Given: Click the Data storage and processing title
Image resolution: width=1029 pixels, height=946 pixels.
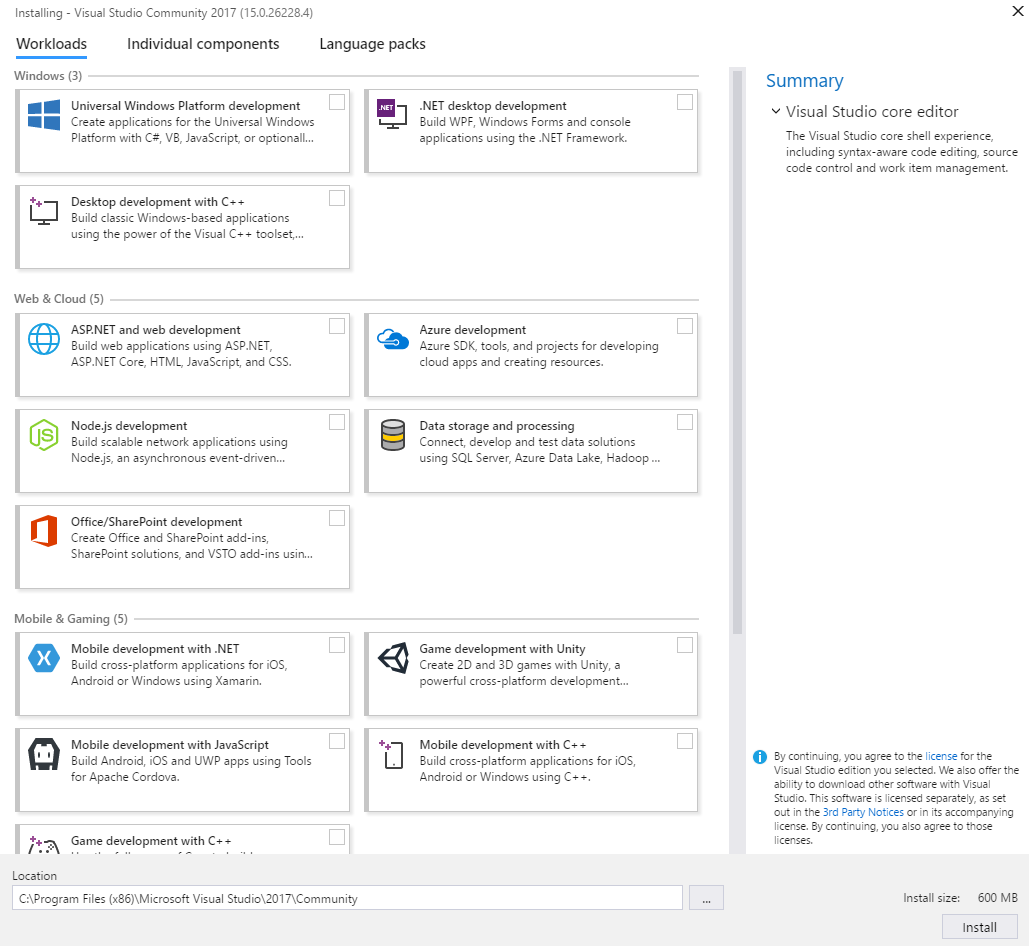Looking at the screenshot, I should pyautogui.click(x=497, y=426).
